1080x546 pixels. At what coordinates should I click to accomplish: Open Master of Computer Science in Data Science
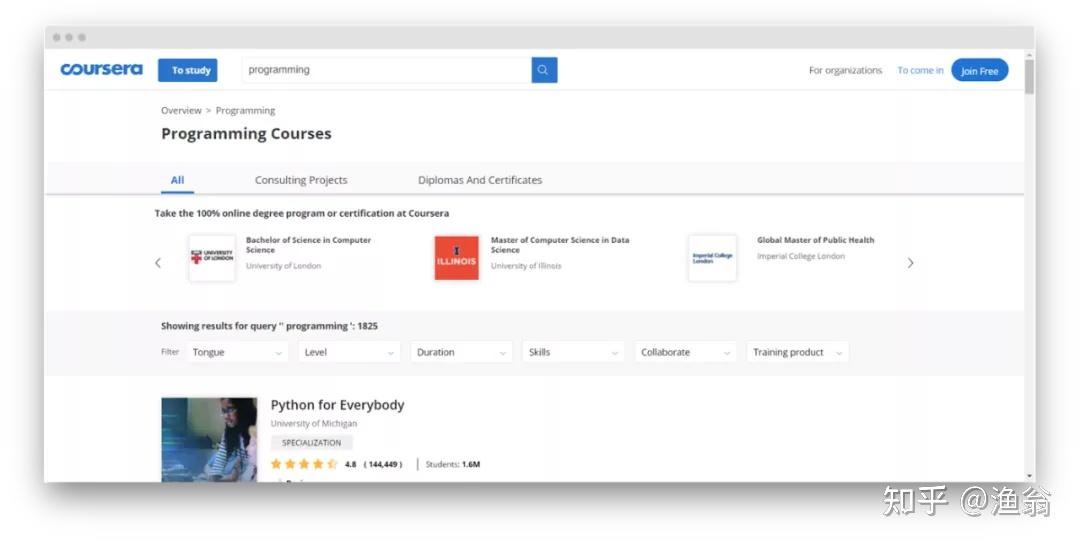(560, 244)
